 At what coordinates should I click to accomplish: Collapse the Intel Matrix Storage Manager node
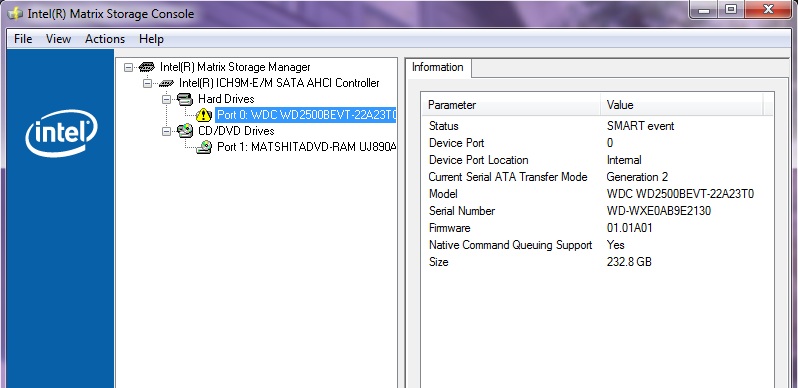(x=128, y=67)
